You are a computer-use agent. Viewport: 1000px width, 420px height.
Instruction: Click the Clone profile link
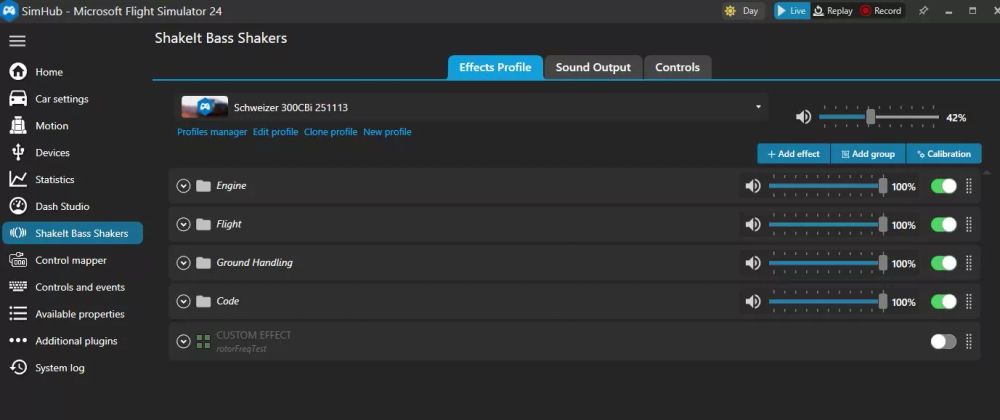330,132
